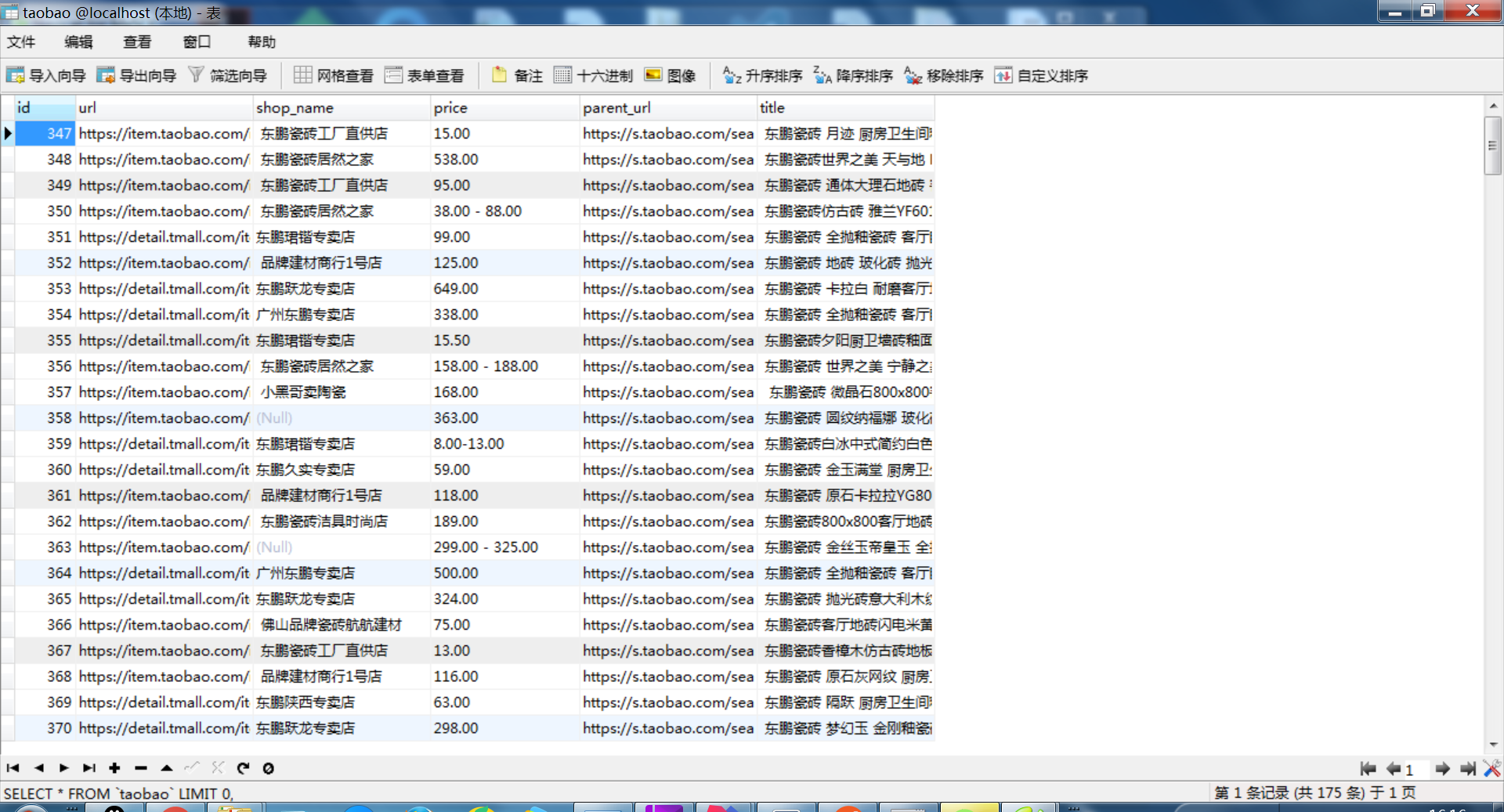The height and width of the screenshot is (812, 1504).
Task: Select shop name 小黑哥卖陶瓷
Action: click(x=342, y=392)
